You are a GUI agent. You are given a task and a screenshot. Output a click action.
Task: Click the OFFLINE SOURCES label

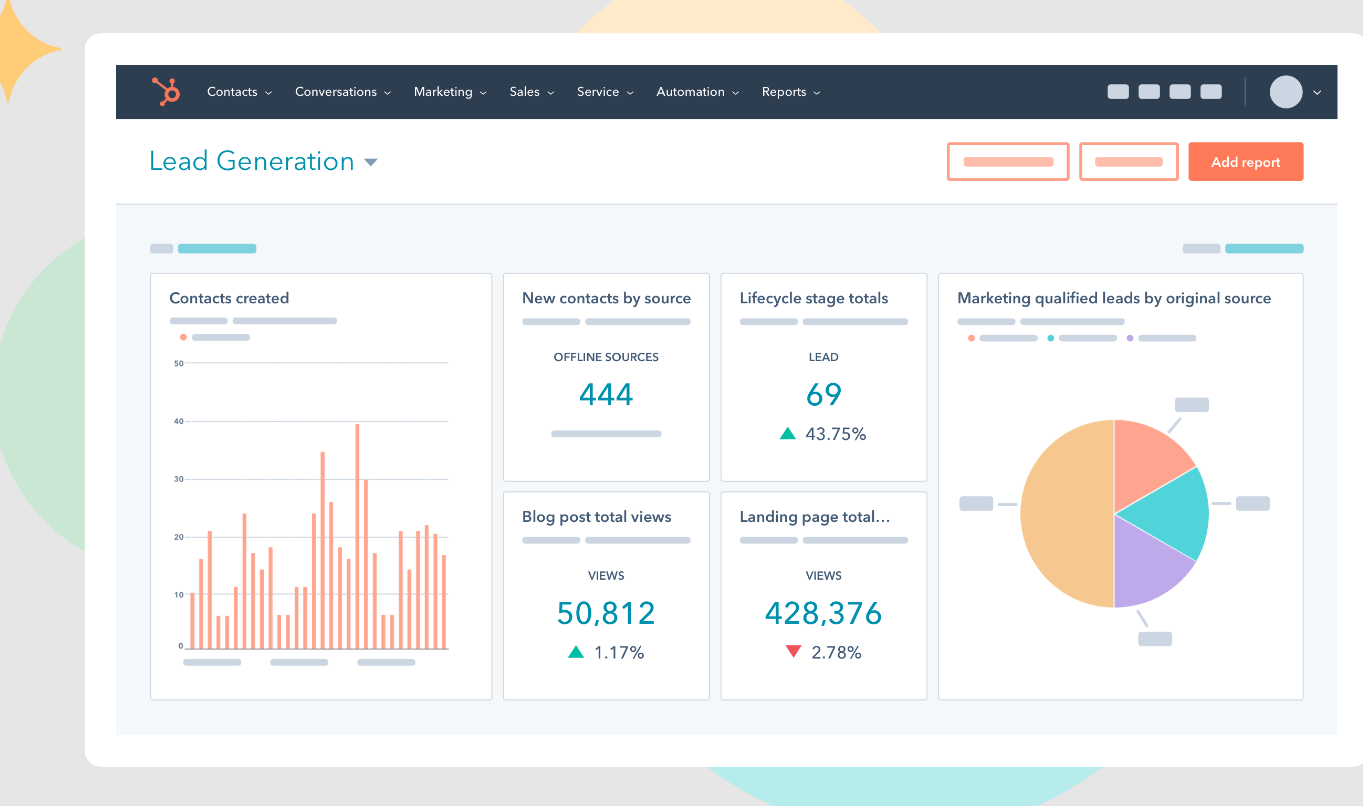606,357
